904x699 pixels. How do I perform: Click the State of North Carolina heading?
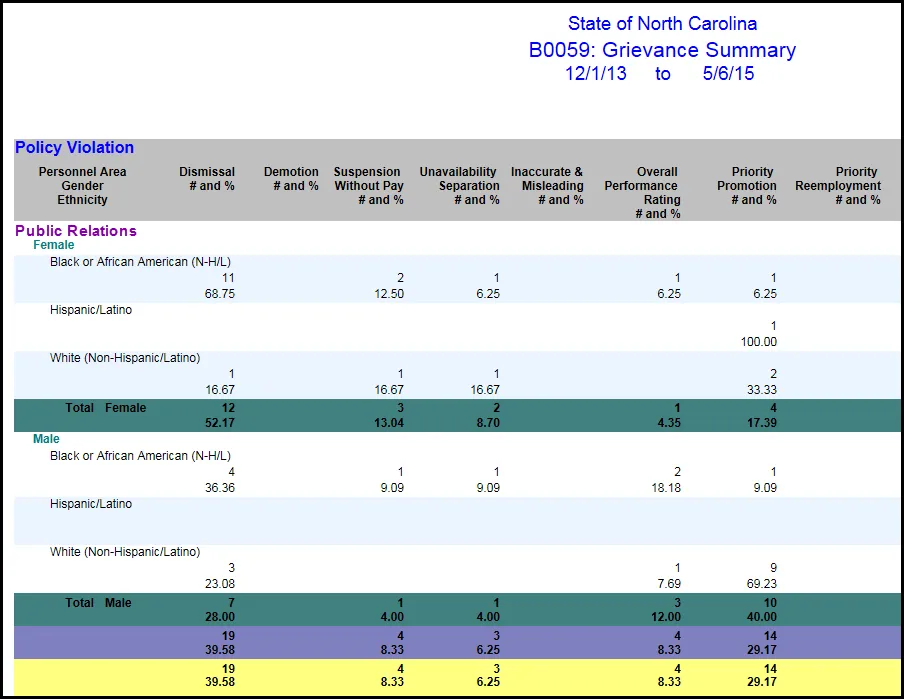[x=662, y=24]
